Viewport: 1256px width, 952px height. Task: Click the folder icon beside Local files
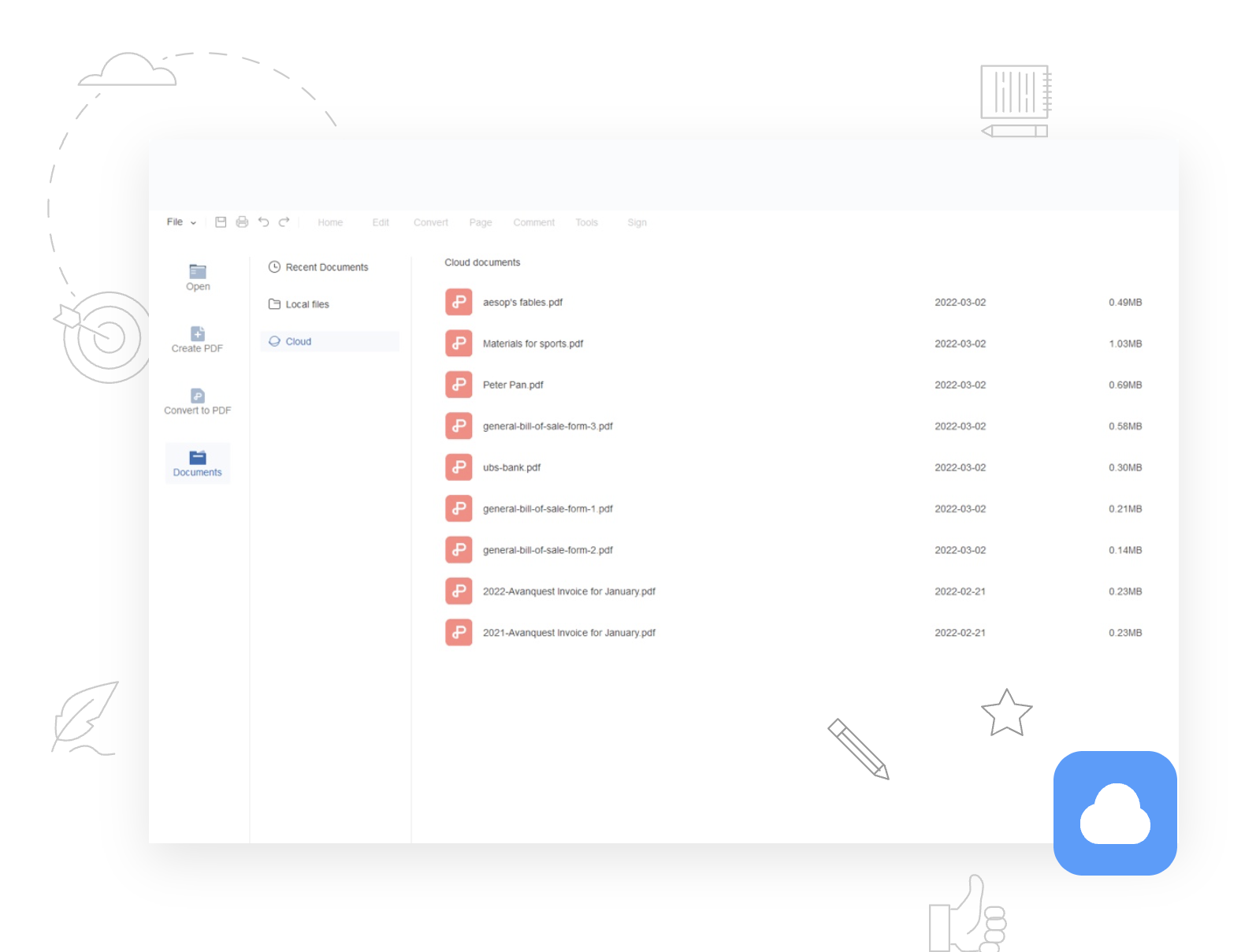[x=274, y=304]
